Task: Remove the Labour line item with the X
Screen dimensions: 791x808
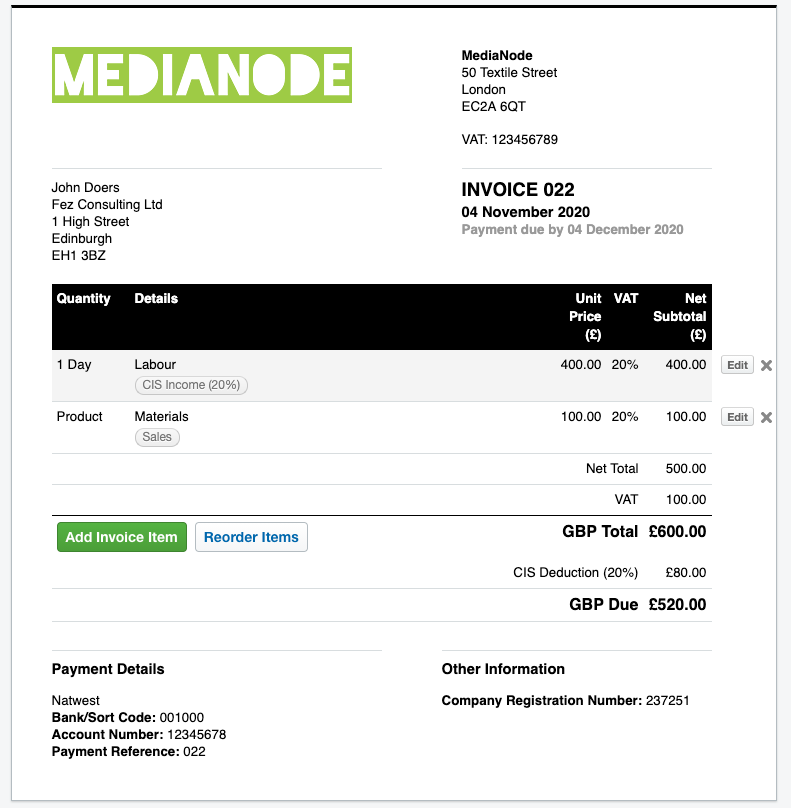Action: click(x=766, y=365)
